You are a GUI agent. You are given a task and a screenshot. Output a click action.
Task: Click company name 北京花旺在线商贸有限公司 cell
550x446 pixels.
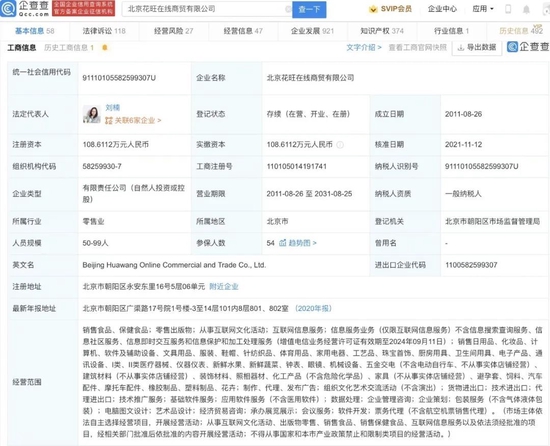pyautogui.click(x=310, y=78)
